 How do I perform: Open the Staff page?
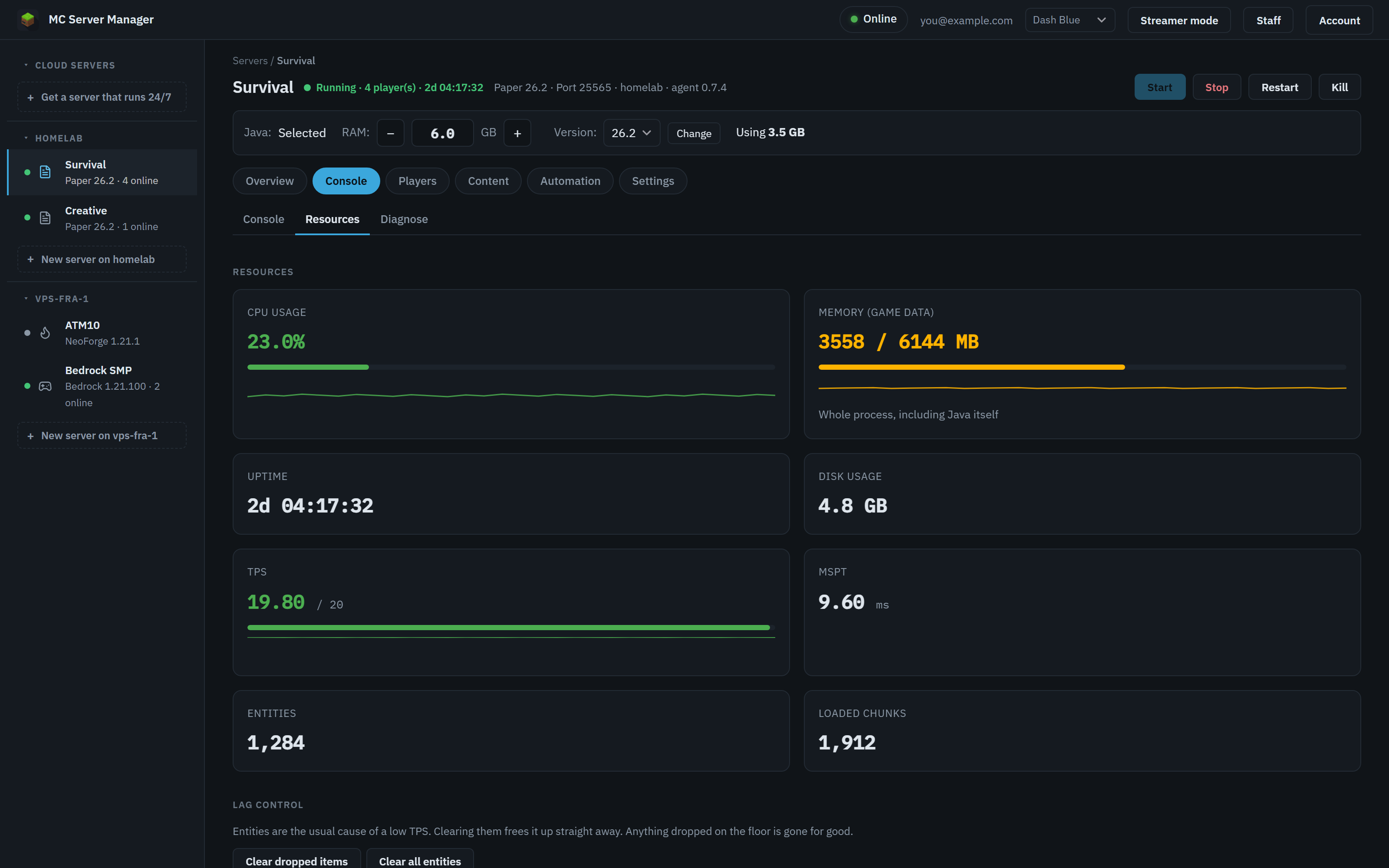point(1268,20)
